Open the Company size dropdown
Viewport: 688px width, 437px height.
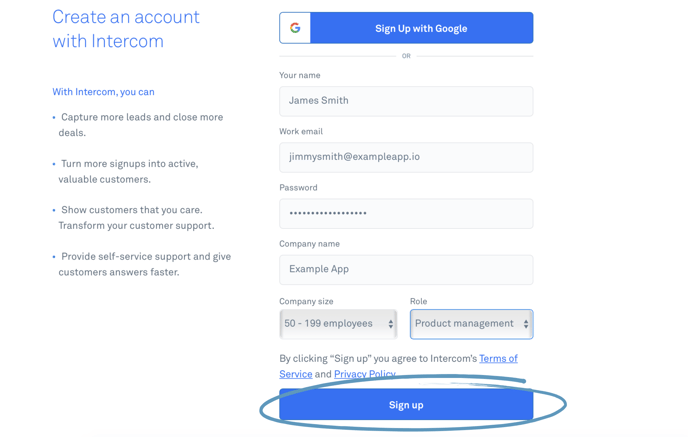338,324
